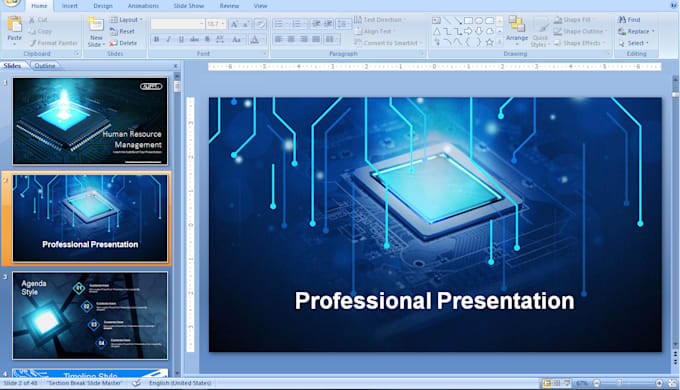Image resolution: width=680 pixels, height=390 pixels.
Task: Toggle Strikethrough formatting
Action: [x=194, y=39]
